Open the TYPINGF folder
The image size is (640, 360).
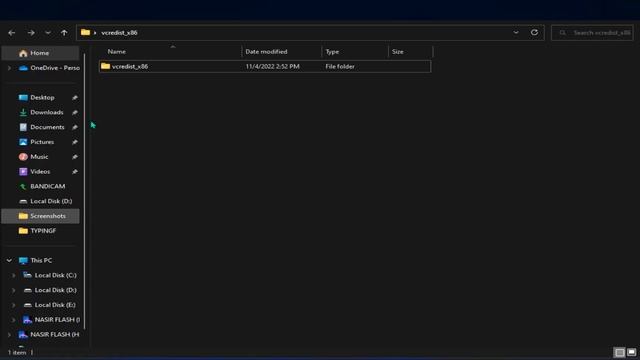(38, 231)
